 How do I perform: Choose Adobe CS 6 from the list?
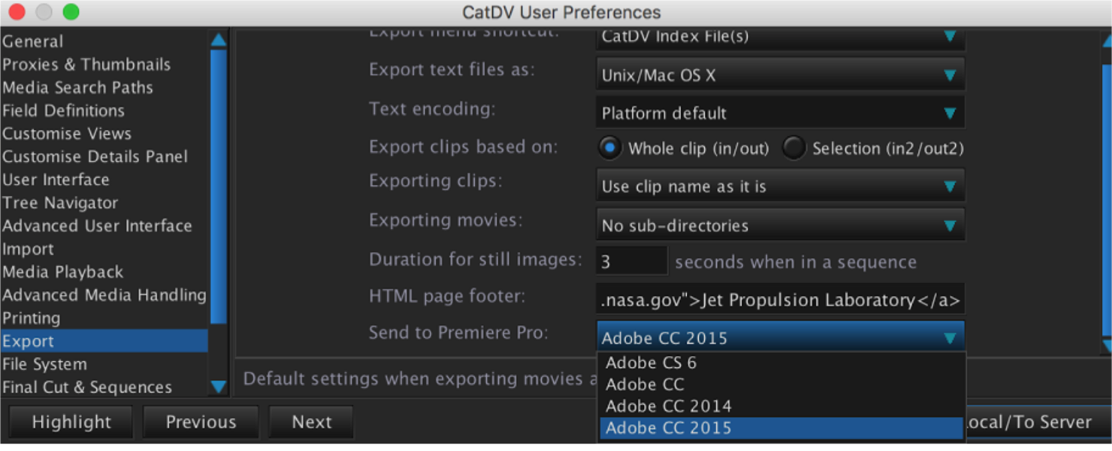(x=651, y=363)
